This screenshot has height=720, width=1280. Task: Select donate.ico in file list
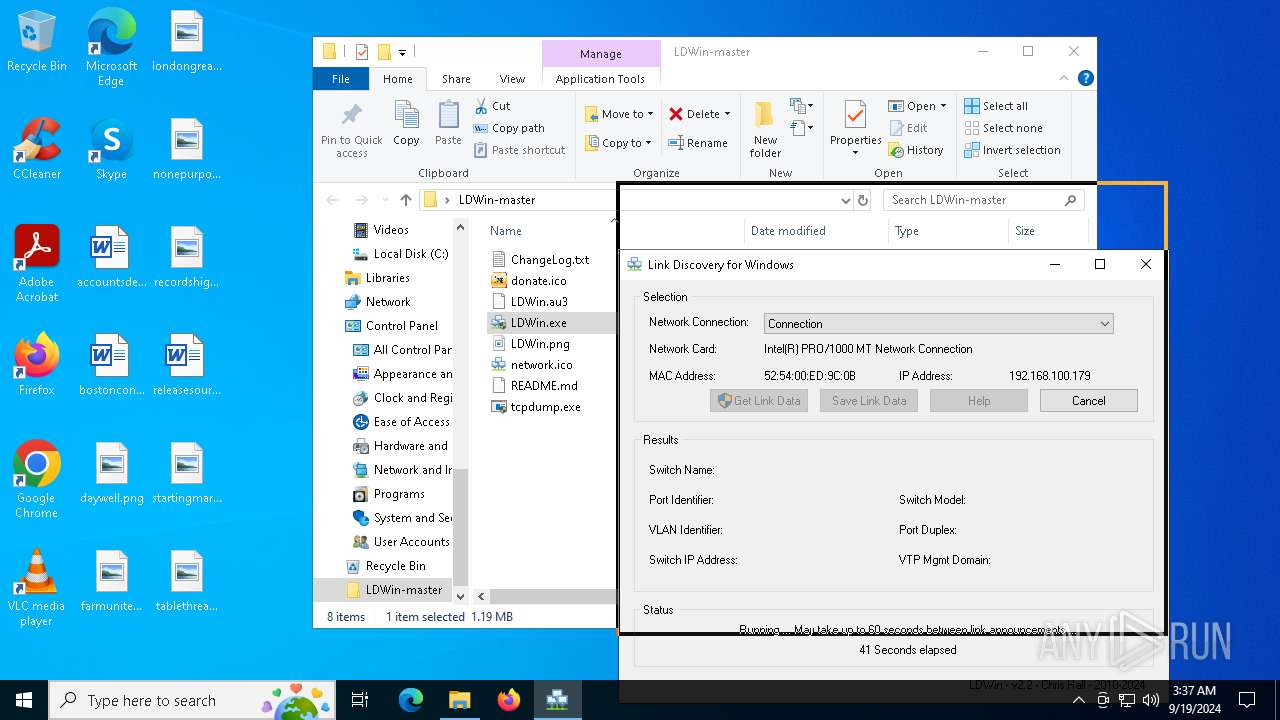click(538, 281)
